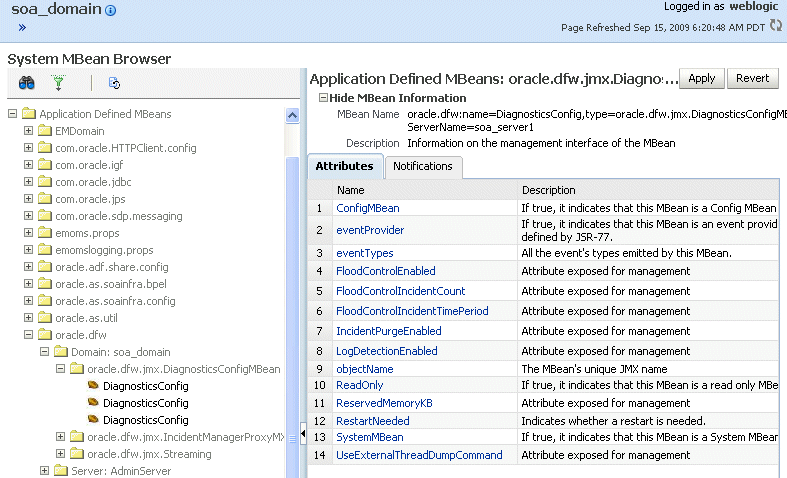787x478 pixels.
Task: Click the page refresh arrows icon
Action: click(776, 25)
